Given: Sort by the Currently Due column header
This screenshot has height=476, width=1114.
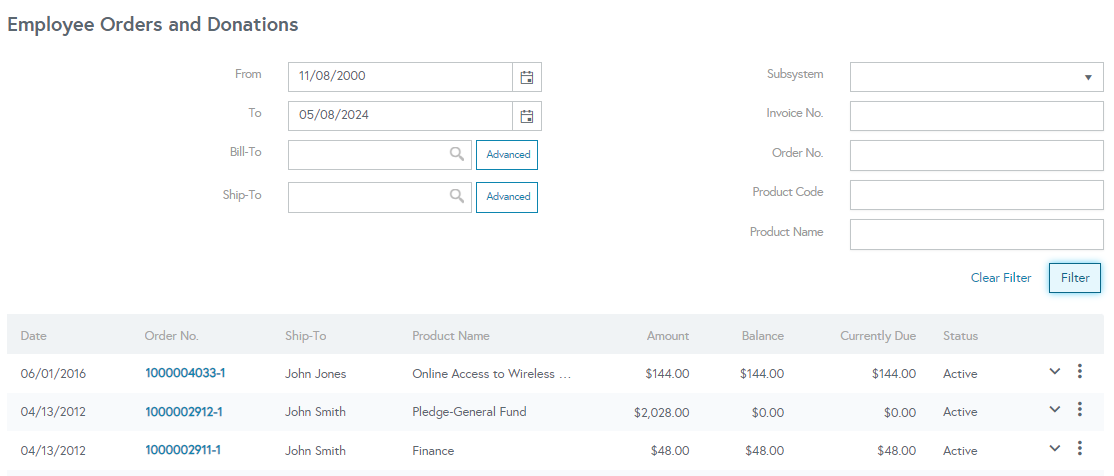Looking at the screenshot, I should pos(878,336).
